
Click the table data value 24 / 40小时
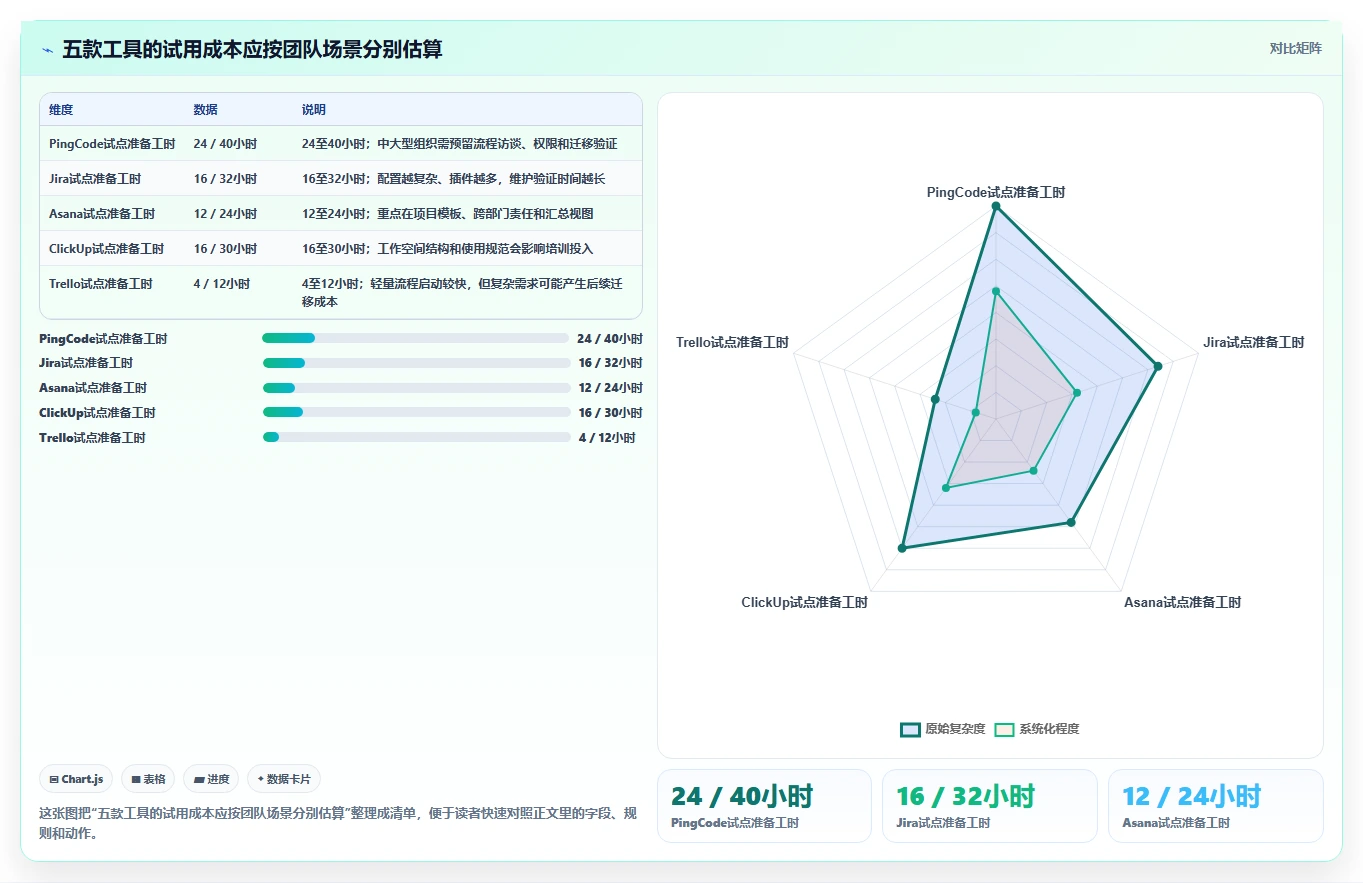coord(226,144)
